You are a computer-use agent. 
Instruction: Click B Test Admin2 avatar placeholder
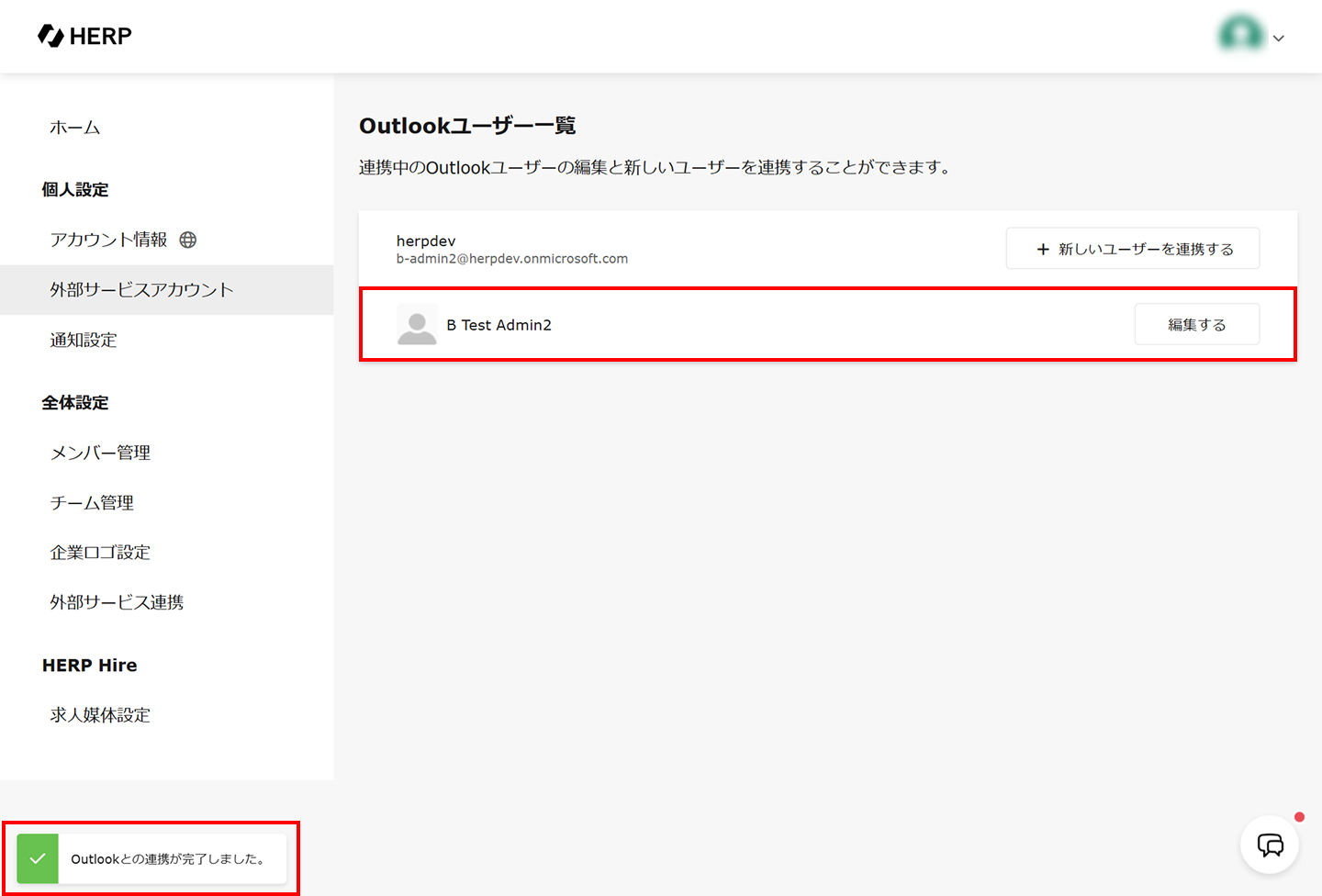417,325
